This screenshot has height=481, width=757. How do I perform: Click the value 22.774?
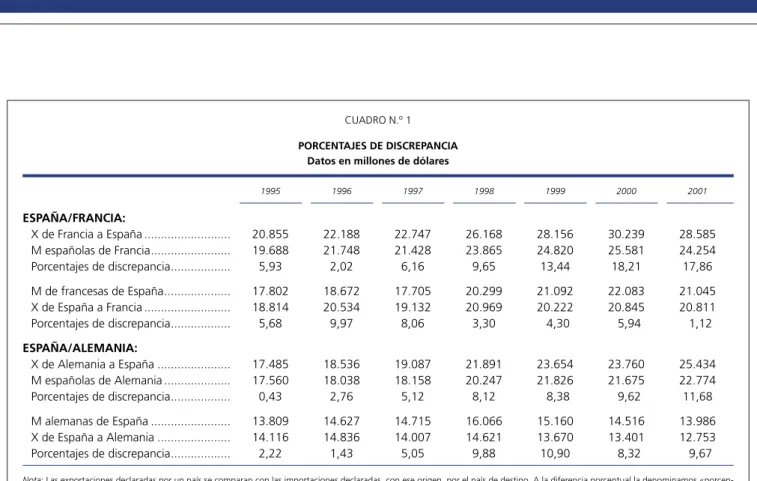[x=697, y=381]
